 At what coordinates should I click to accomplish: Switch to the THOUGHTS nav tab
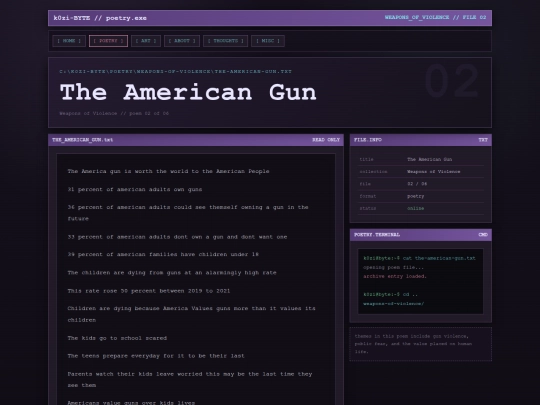pos(226,41)
